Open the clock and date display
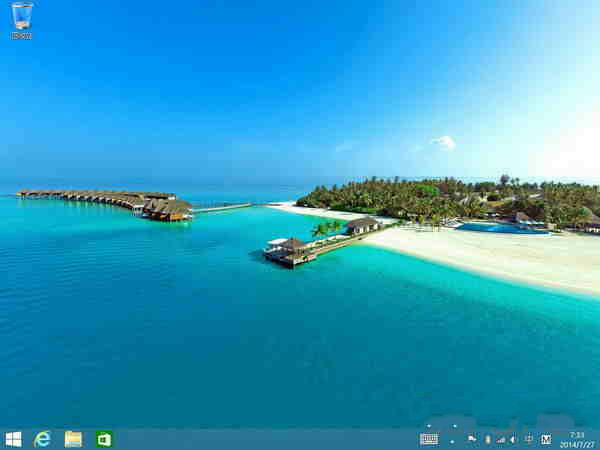Image resolution: width=600 pixels, height=450 pixels. (x=577, y=440)
